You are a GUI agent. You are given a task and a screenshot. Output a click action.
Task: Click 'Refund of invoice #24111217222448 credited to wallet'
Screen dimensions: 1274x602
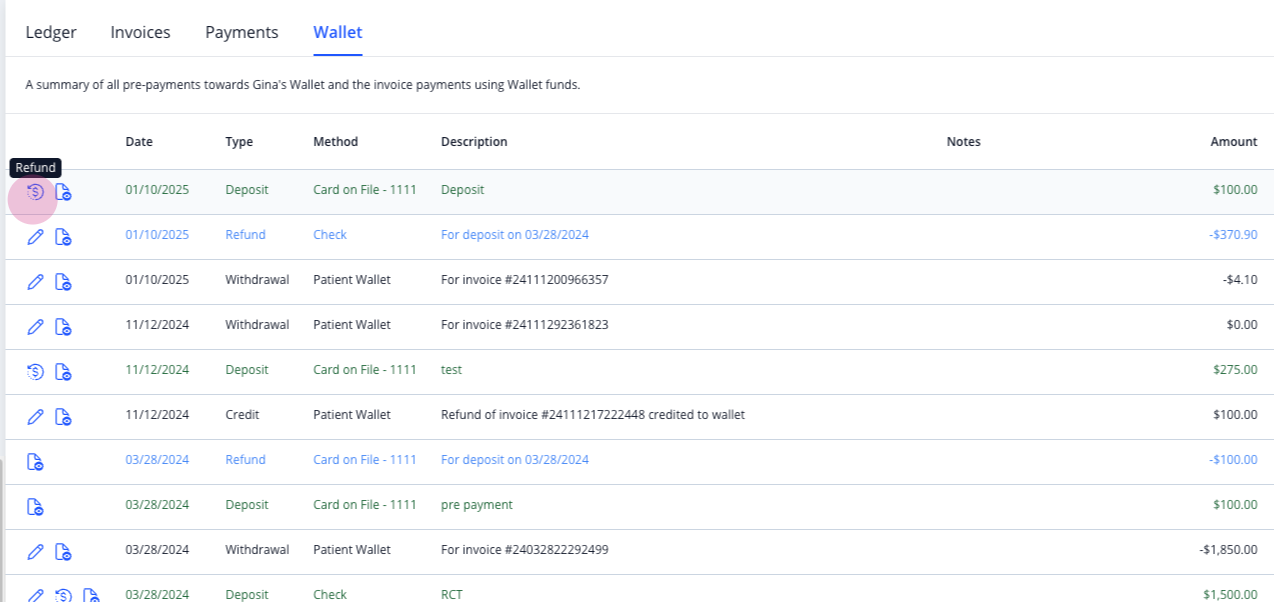pos(593,415)
